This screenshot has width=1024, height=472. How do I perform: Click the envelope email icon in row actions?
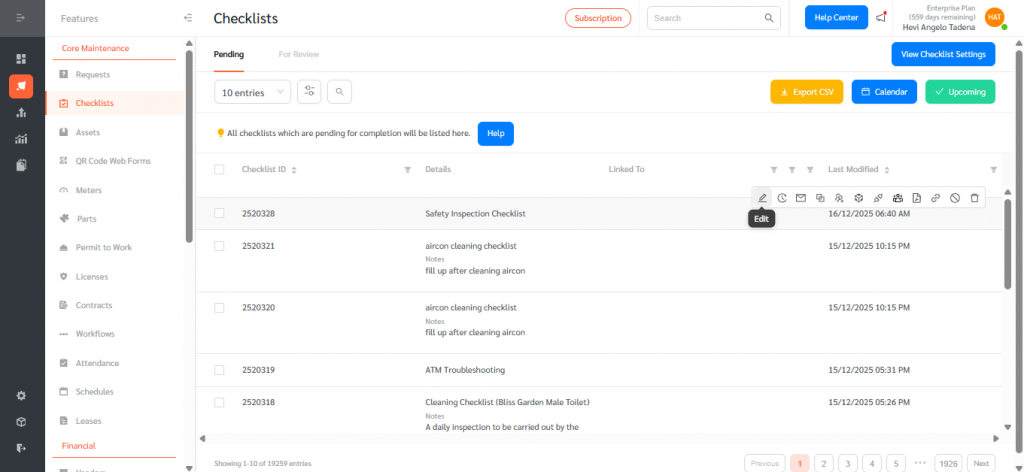tap(801, 198)
